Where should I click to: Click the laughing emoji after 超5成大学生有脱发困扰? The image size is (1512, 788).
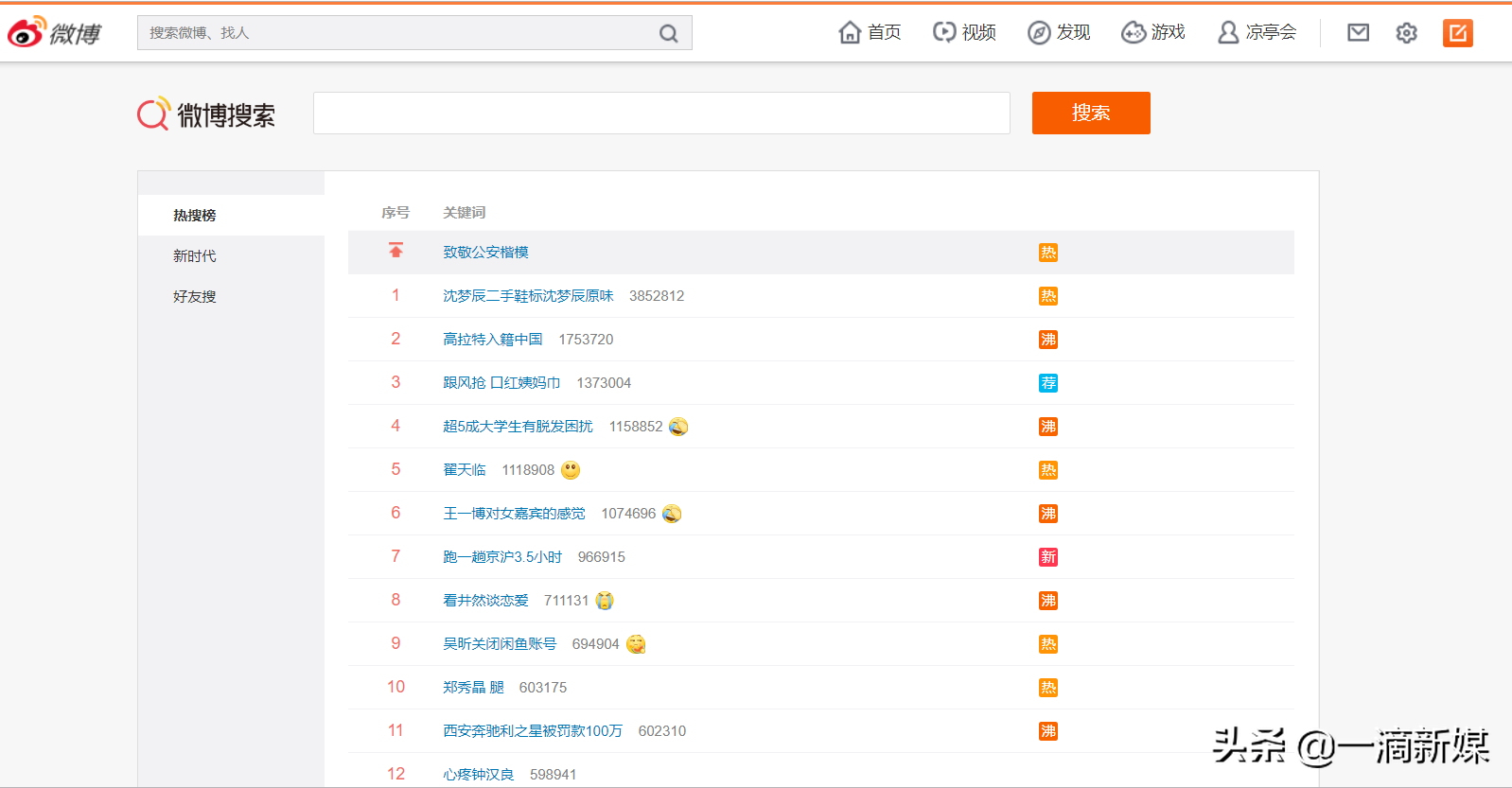point(678,427)
